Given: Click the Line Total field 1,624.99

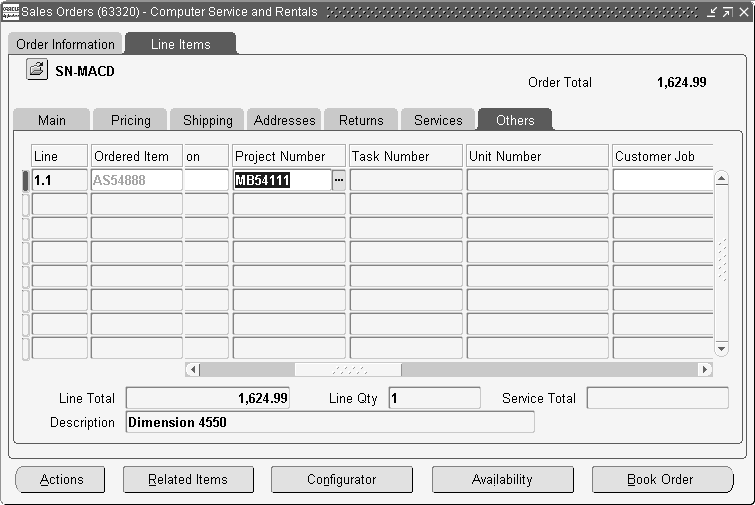Looking at the screenshot, I should (208, 398).
